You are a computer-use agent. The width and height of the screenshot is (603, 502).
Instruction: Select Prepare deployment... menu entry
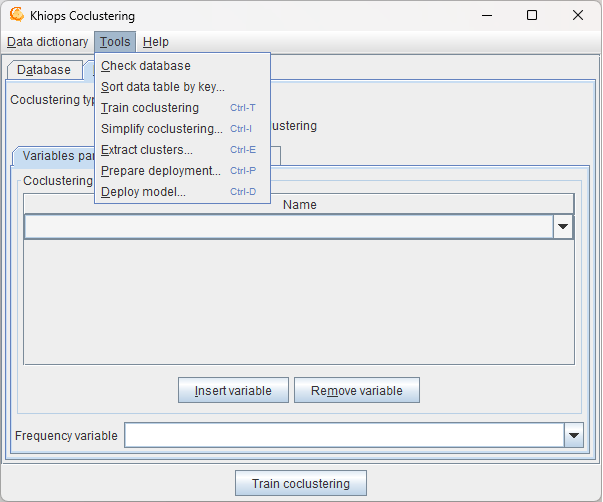[182, 171]
